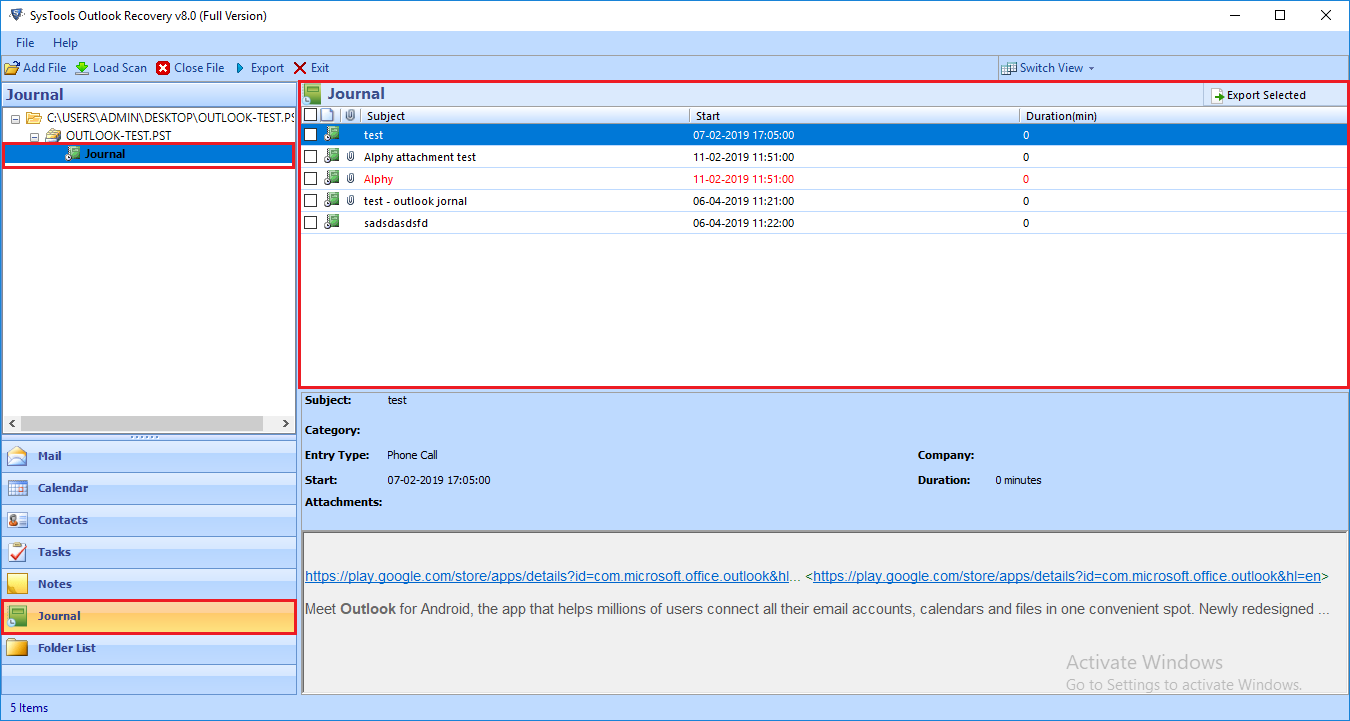Click the Export arrow icon in toolbar
The width and height of the screenshot is (1350, 721).
240,68
